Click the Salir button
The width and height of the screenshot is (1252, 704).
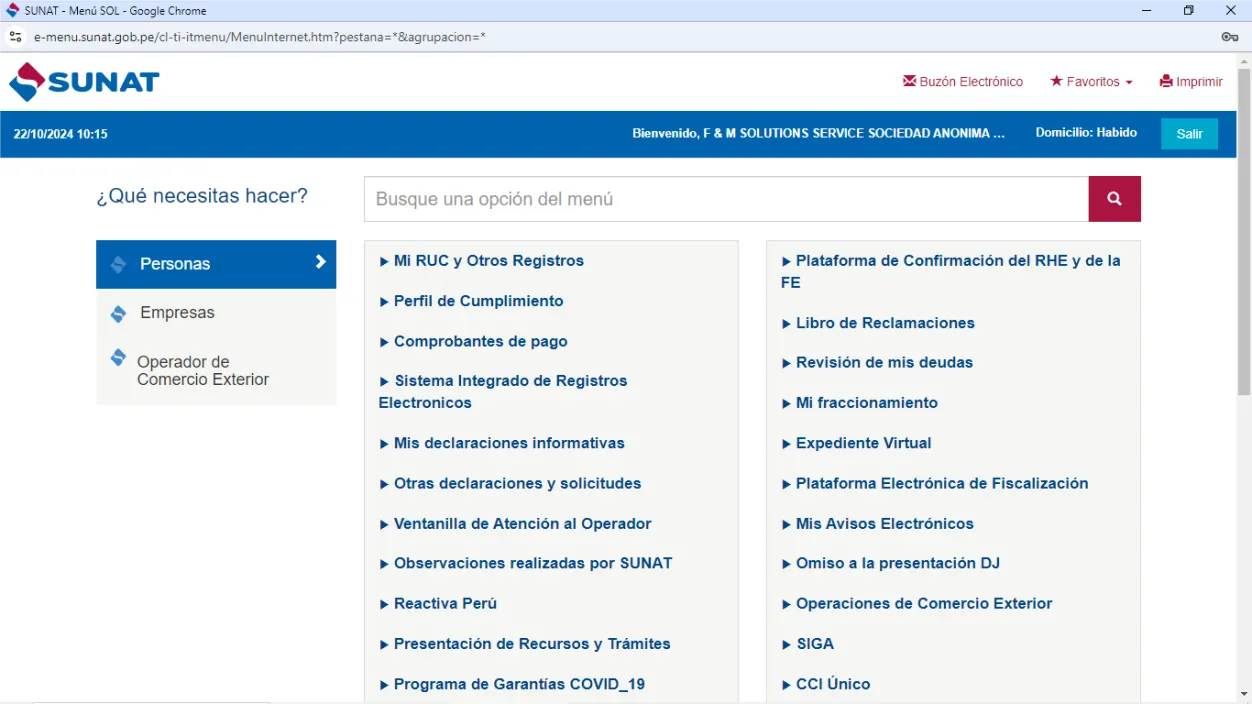click(1189, 133)
